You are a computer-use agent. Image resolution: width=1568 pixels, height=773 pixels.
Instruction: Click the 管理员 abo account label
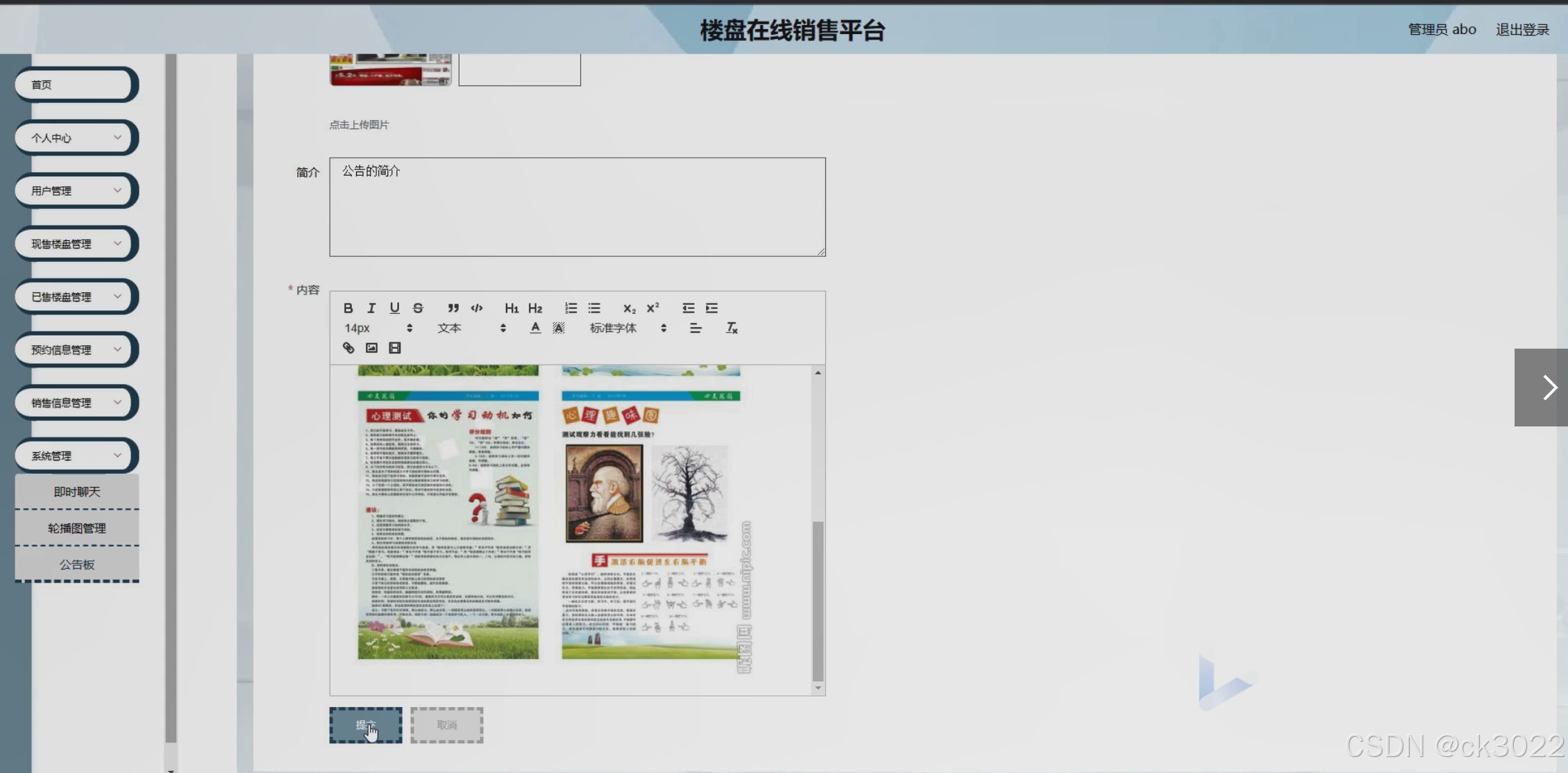point(1442,29)
